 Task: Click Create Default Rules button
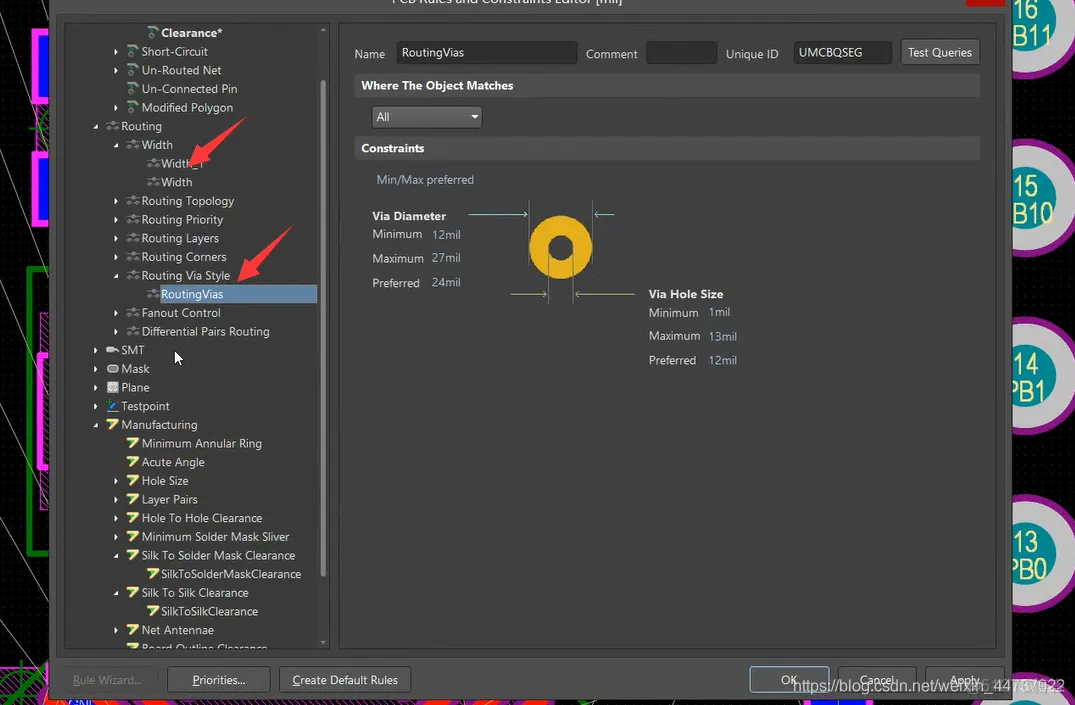coord(345,680)
